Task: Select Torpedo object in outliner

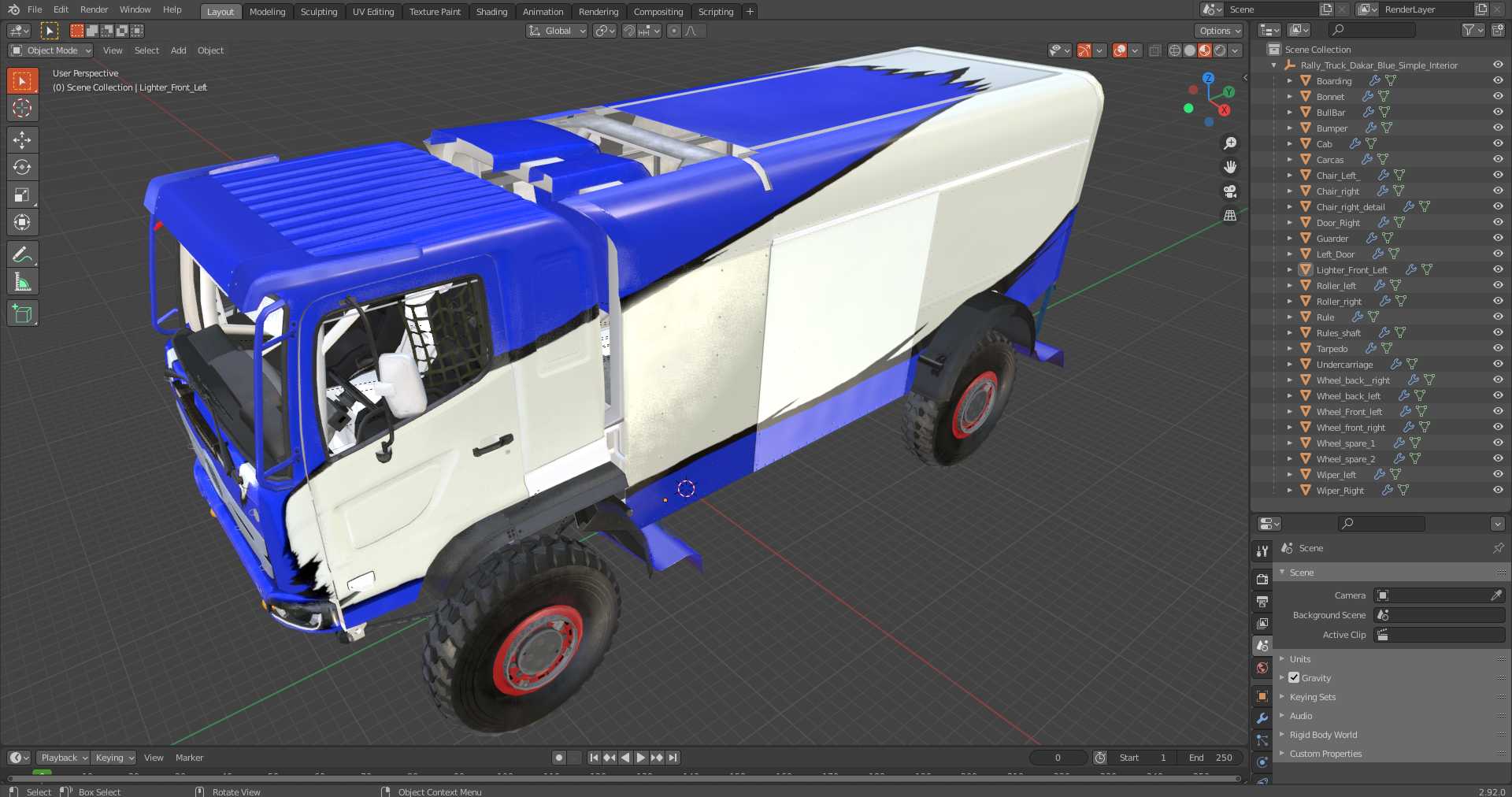Action: tap(1332, 348)
